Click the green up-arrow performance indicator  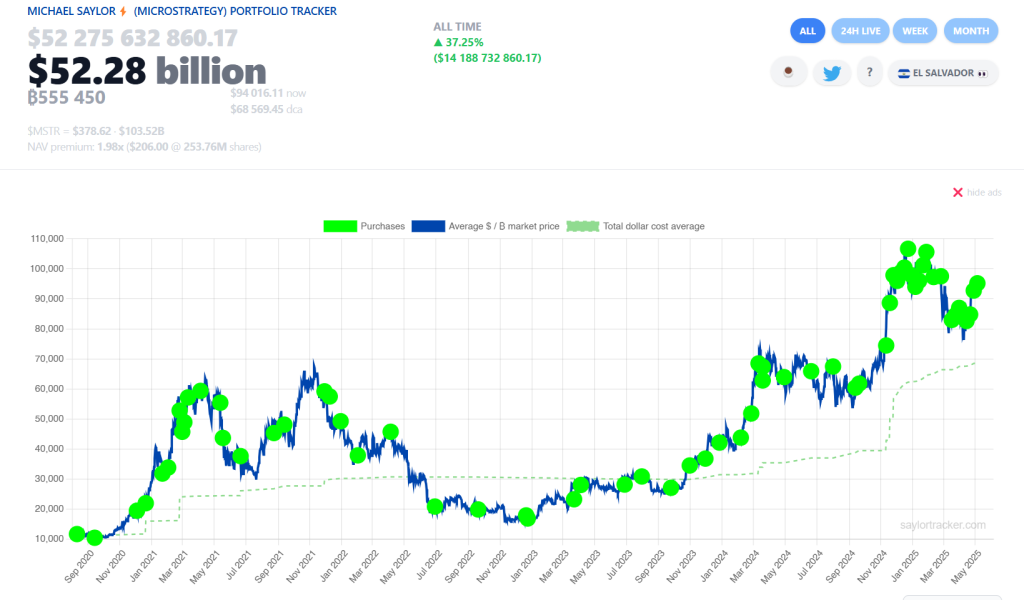click(x=437, y=42)
